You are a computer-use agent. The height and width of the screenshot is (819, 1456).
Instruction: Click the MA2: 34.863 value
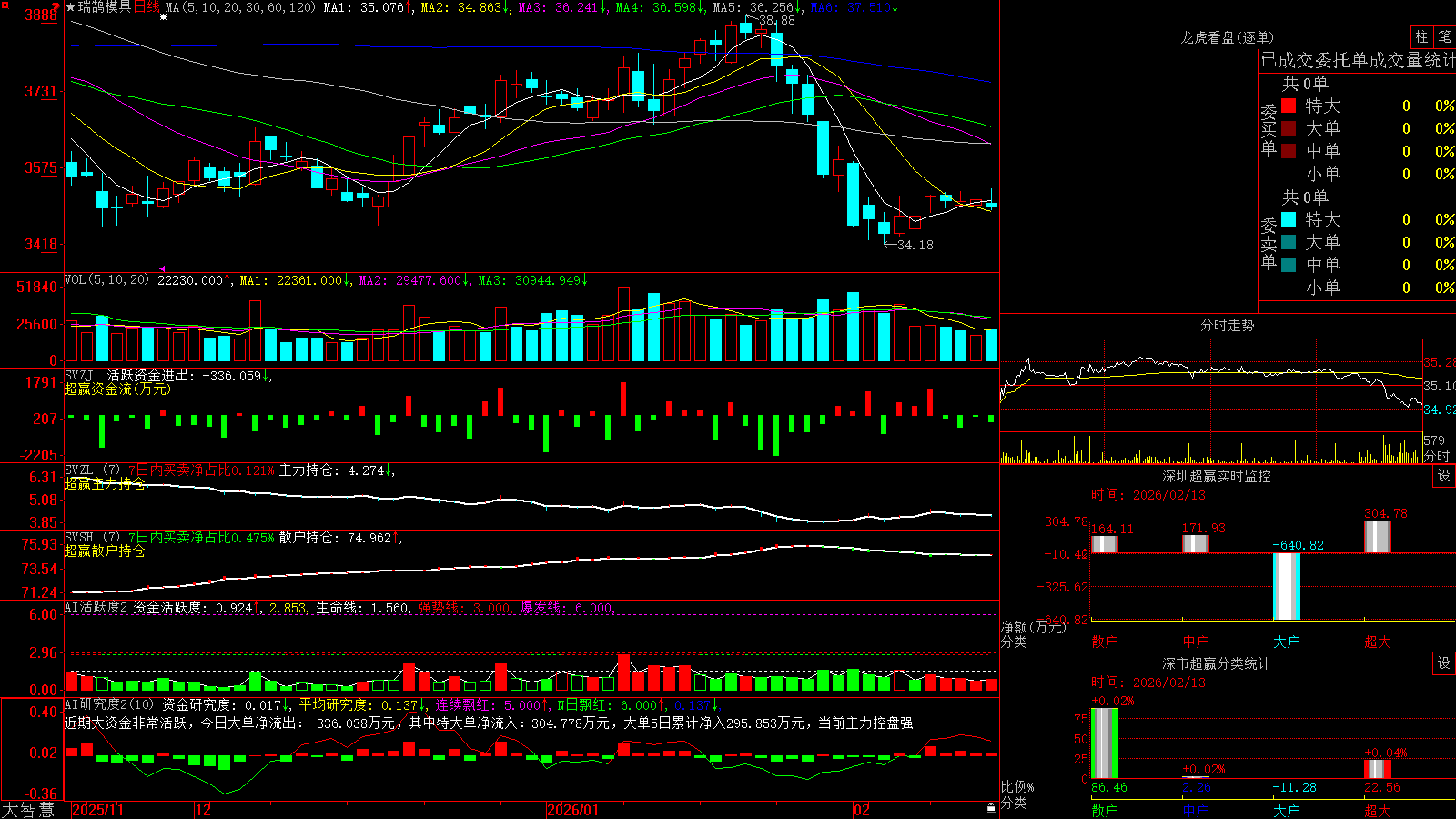tap(461, 7)
